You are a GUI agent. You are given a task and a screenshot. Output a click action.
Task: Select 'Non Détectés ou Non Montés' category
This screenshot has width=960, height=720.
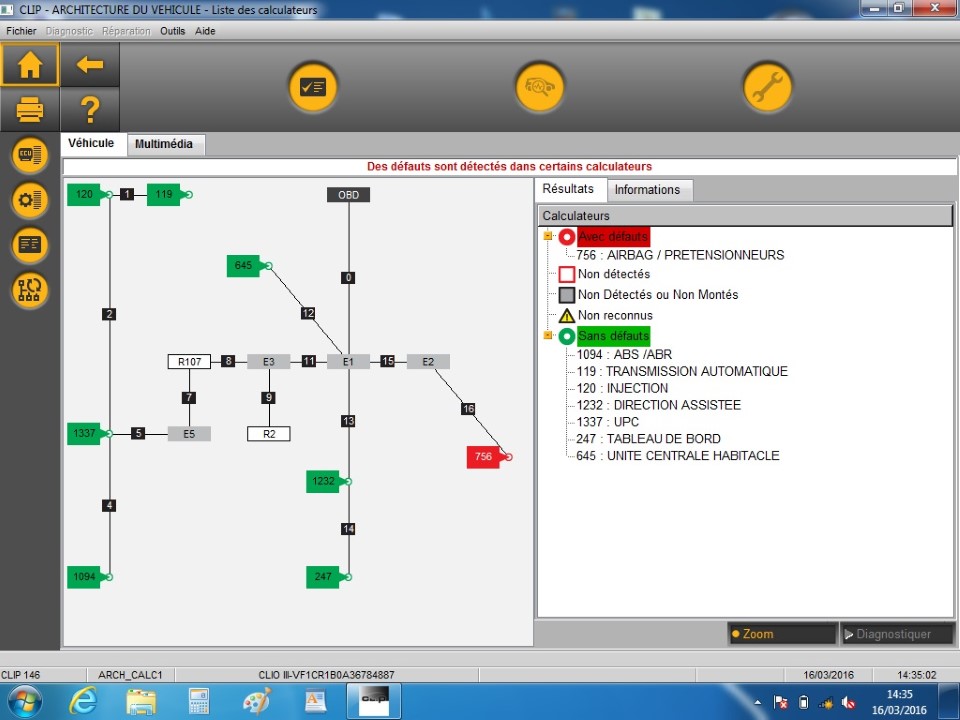pyautogui.click(x=658, y=295)
